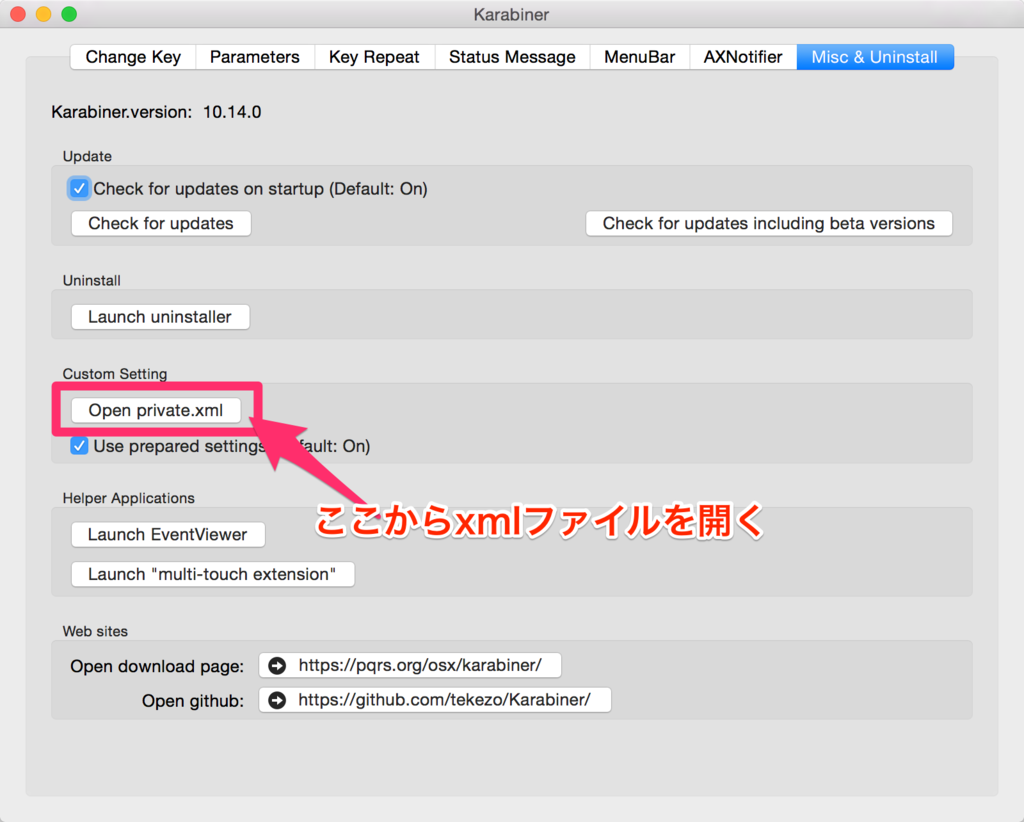Switch to the AXNotifier tab

pyautogui.click(x=743, y=57)
